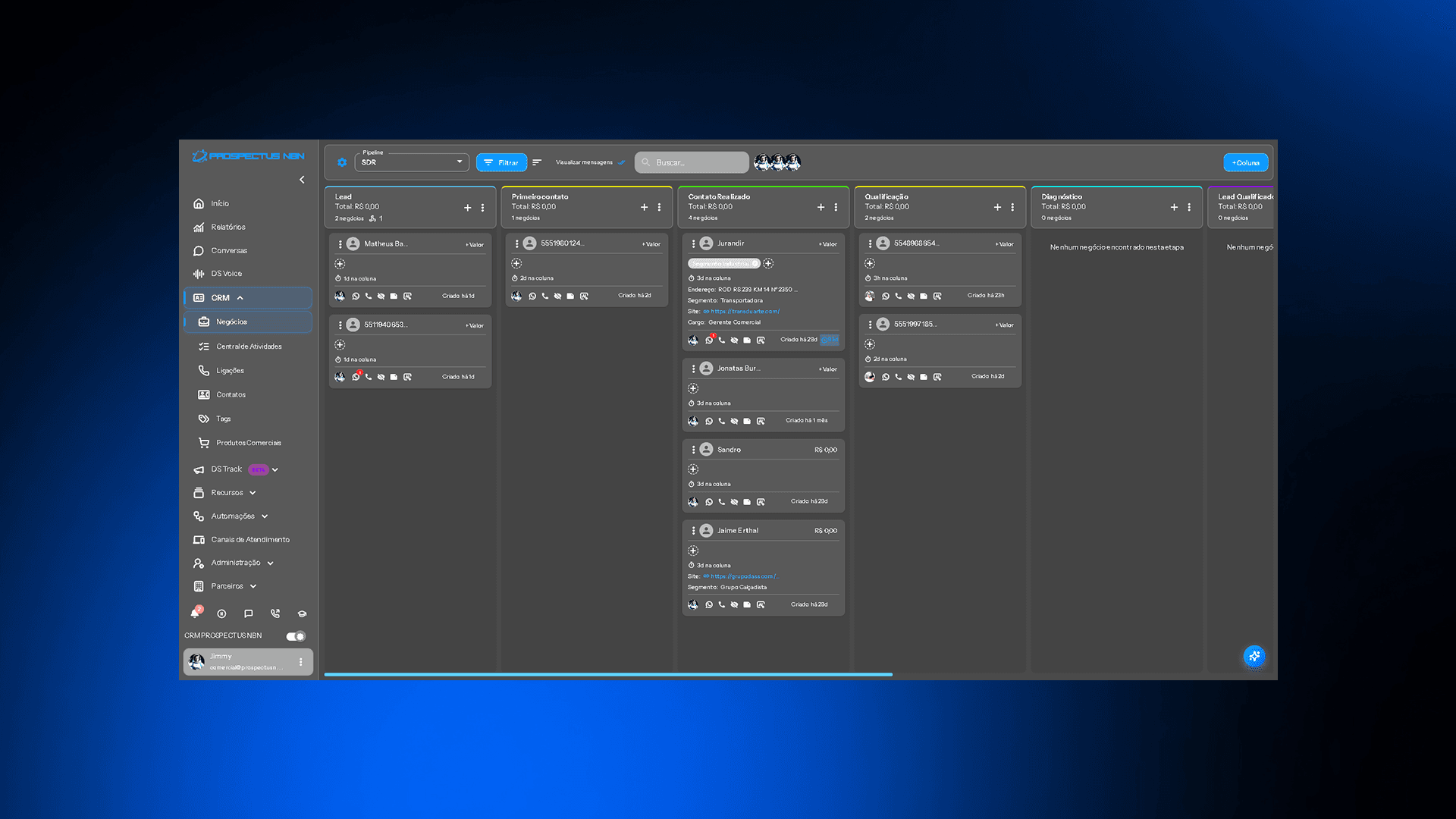
Task: Open Contatos from the sidebar
Action: [231, 394]
